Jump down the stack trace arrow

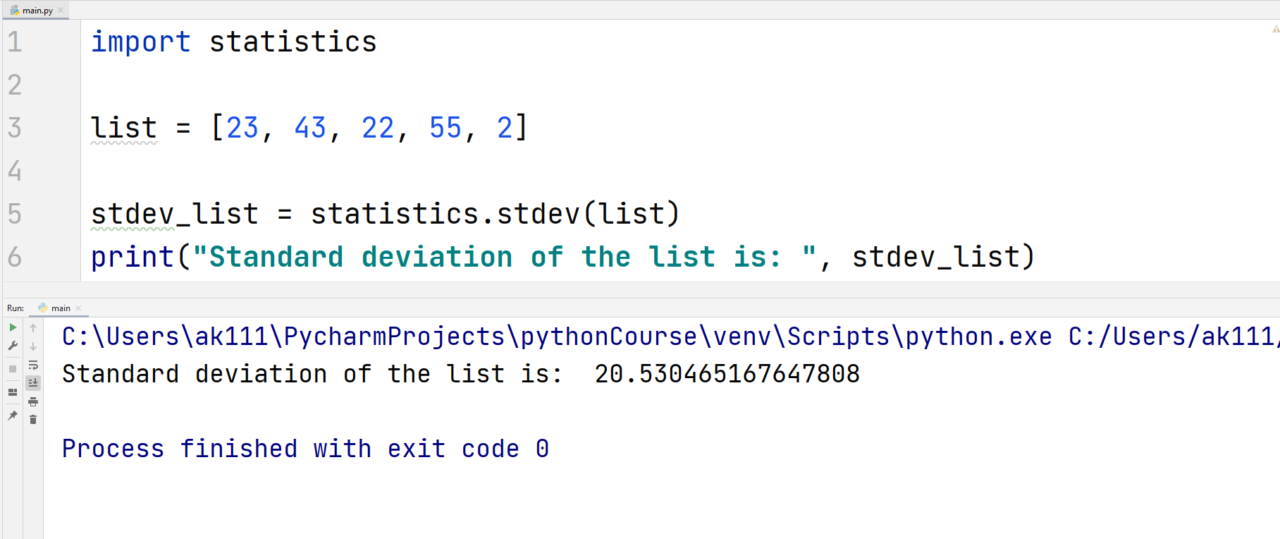(x=33, y=346)
